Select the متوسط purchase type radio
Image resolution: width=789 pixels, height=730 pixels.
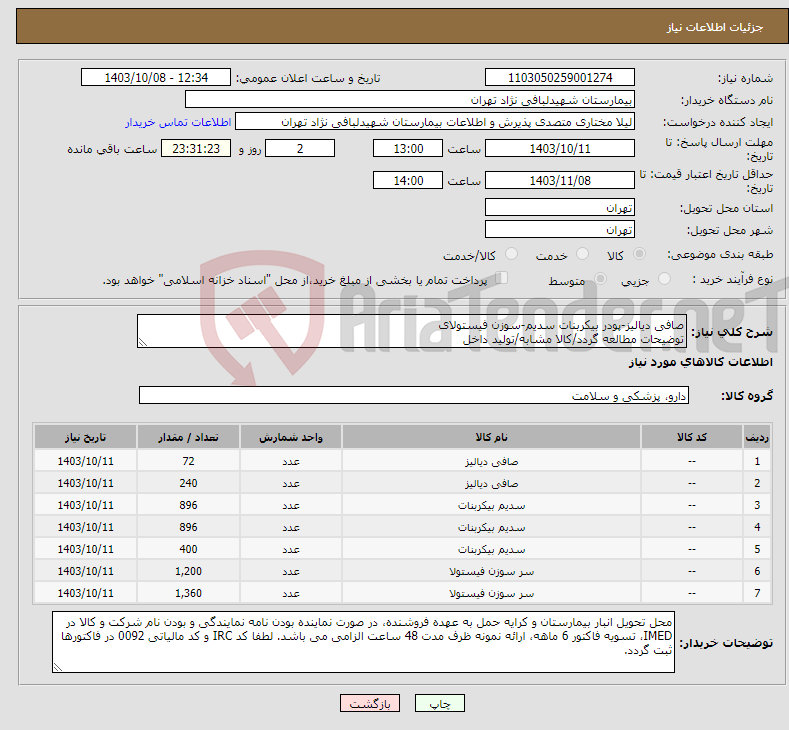pos(600,279)
